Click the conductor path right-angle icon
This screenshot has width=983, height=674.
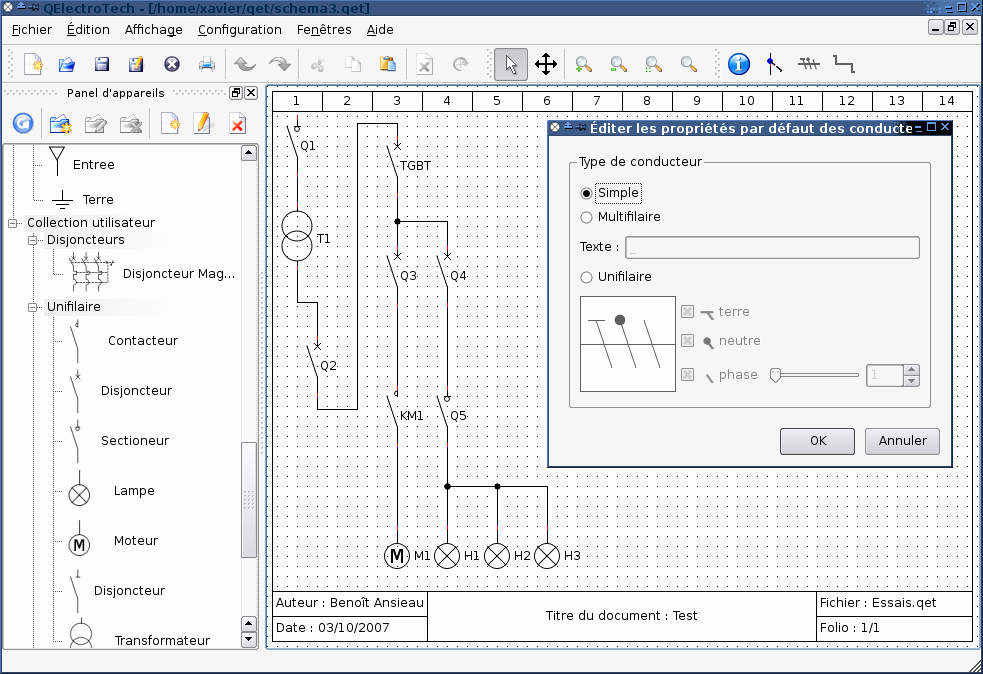[844, 64]
